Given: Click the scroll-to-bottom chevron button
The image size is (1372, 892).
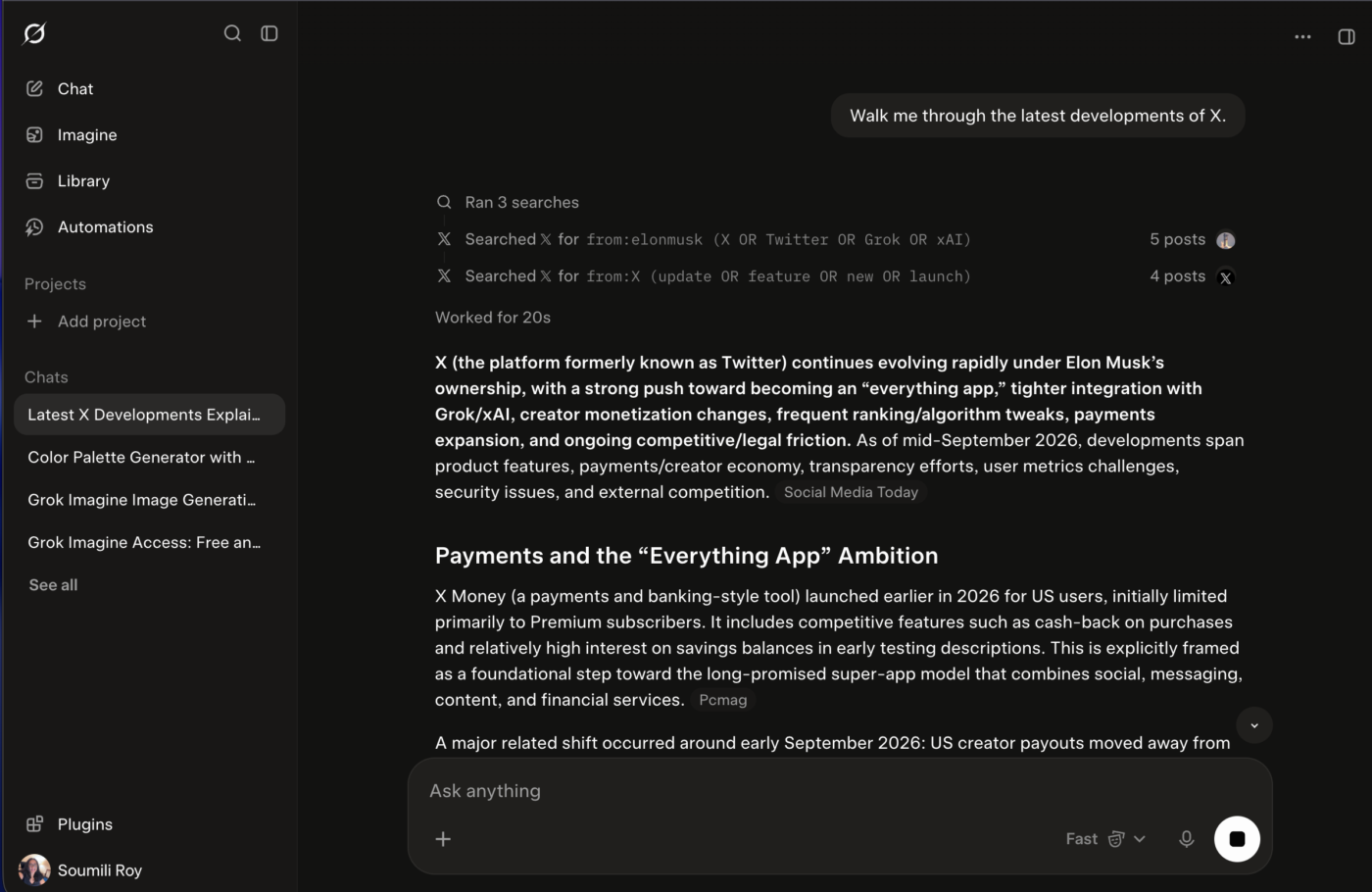Looking at the screenshot, I should [x=1254, y=725].
